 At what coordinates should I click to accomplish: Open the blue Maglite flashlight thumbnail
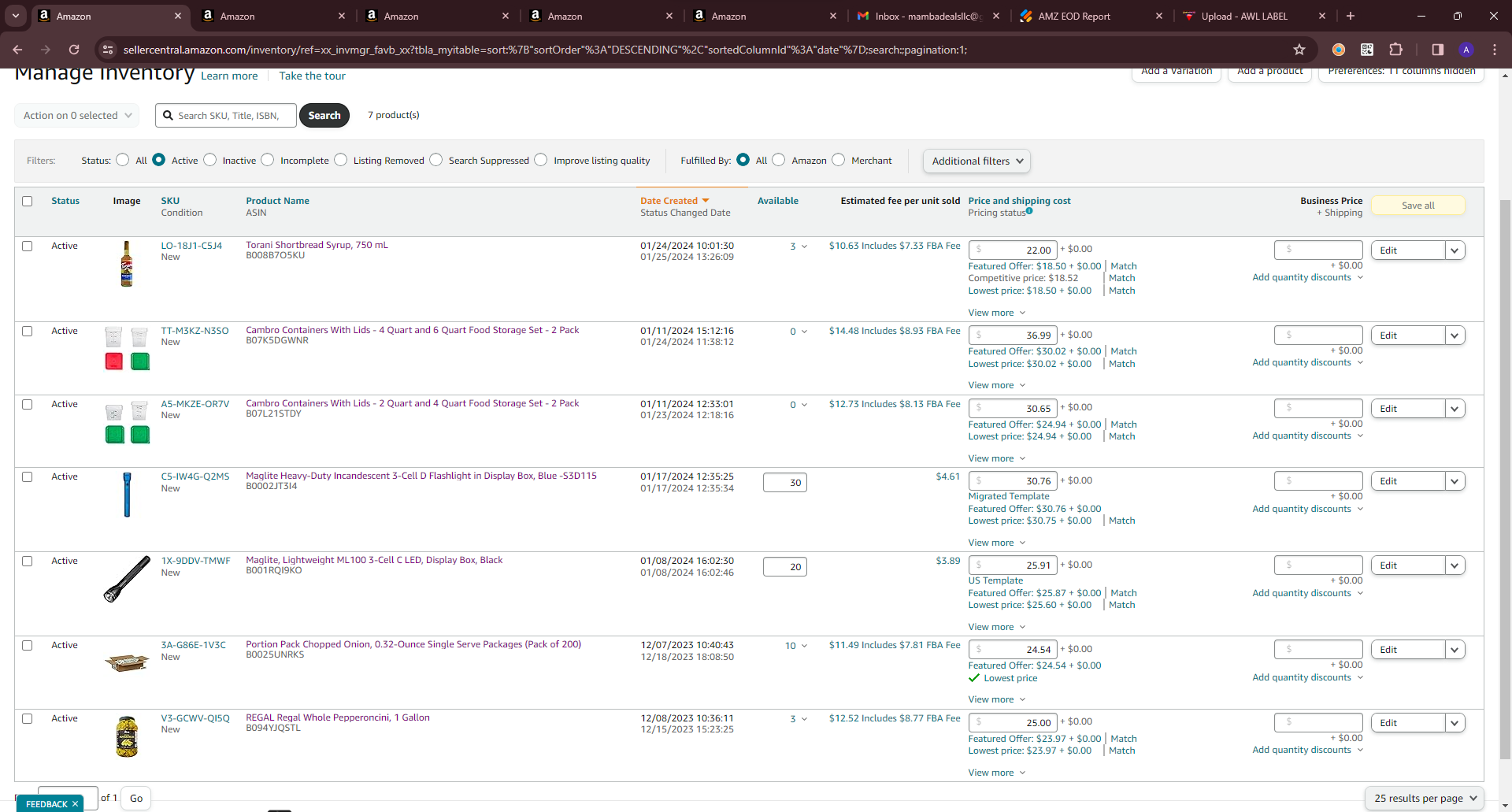click(127, 495)
